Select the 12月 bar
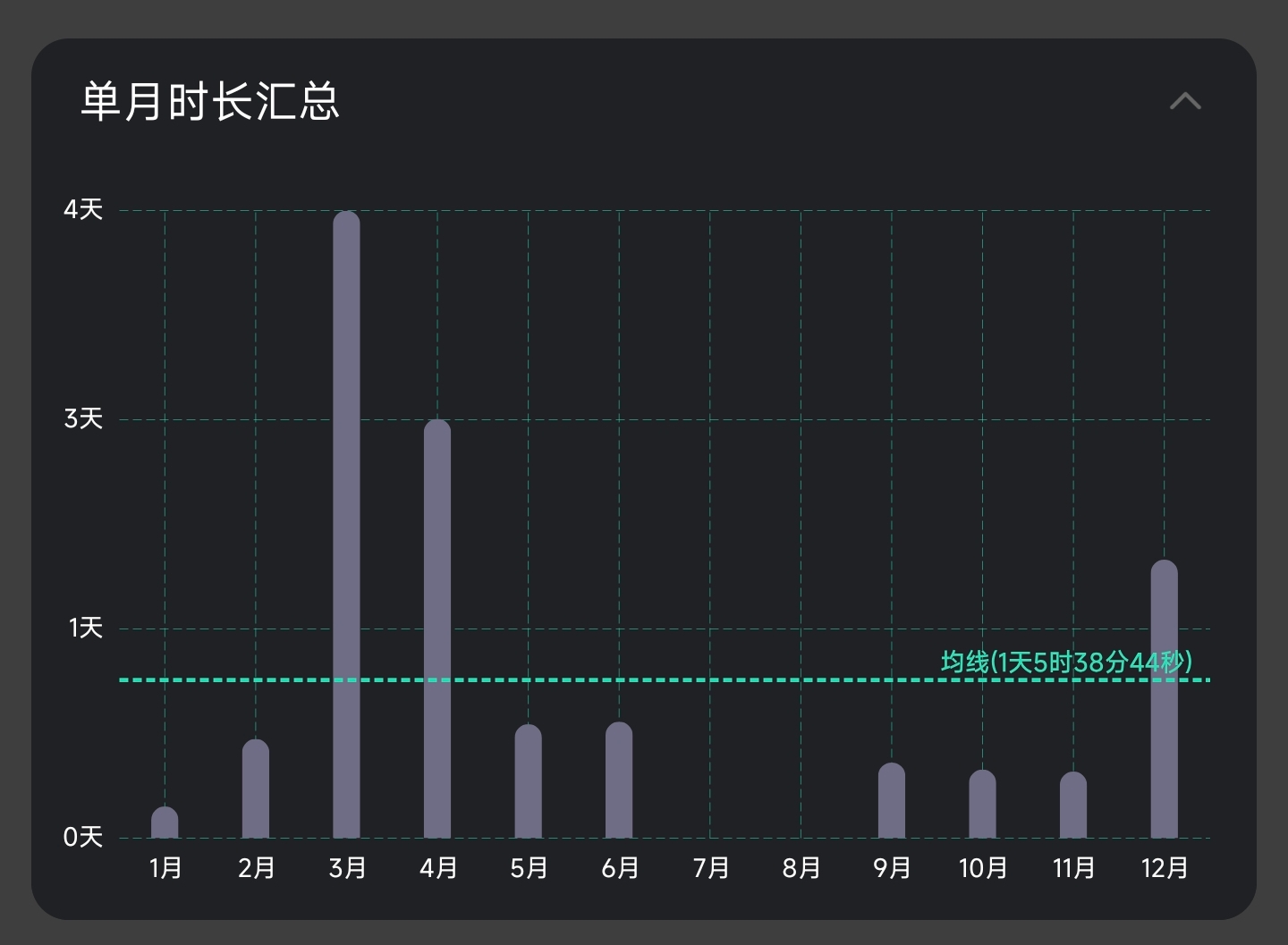 1164,699
